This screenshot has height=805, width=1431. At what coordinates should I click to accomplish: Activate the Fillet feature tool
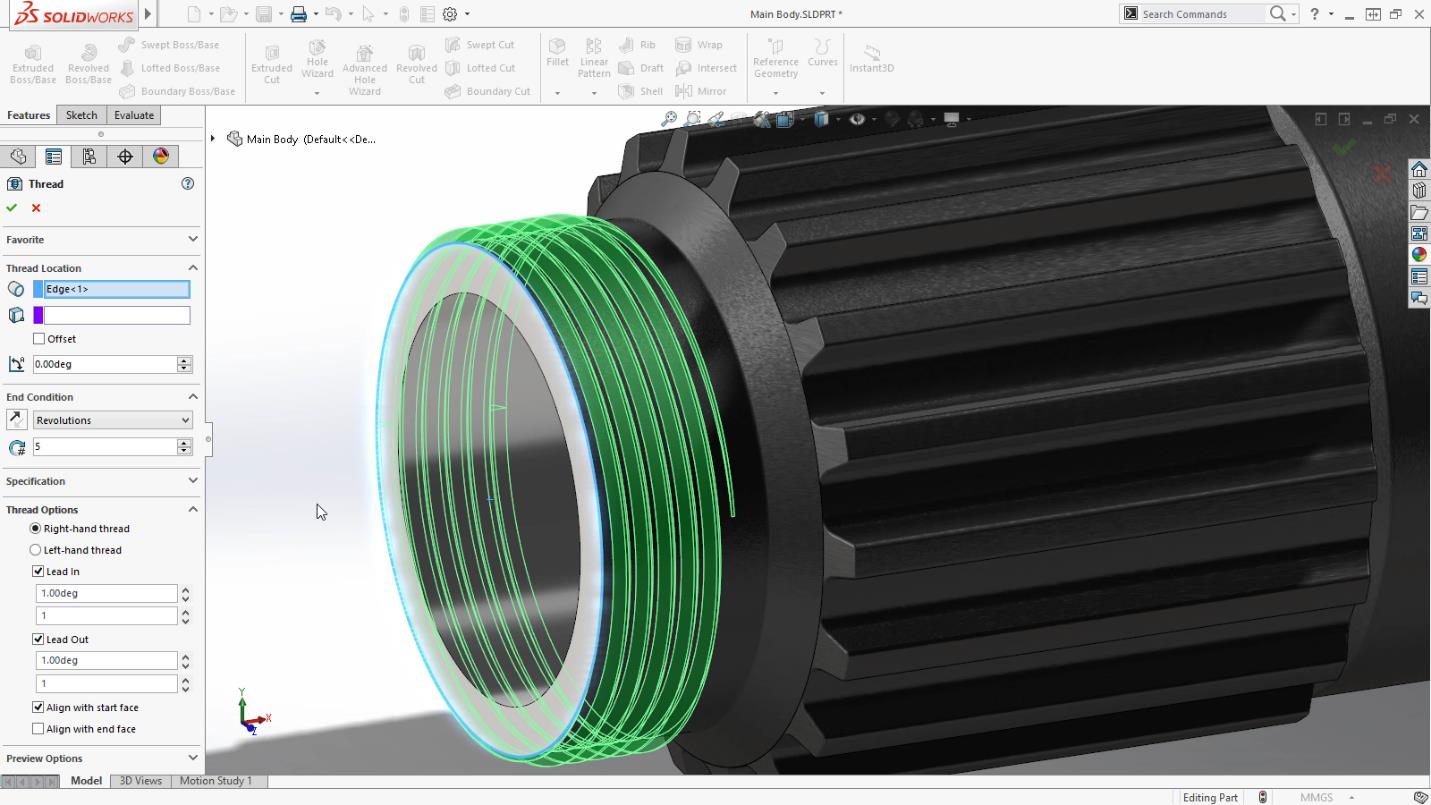click(x=557, y=62)
